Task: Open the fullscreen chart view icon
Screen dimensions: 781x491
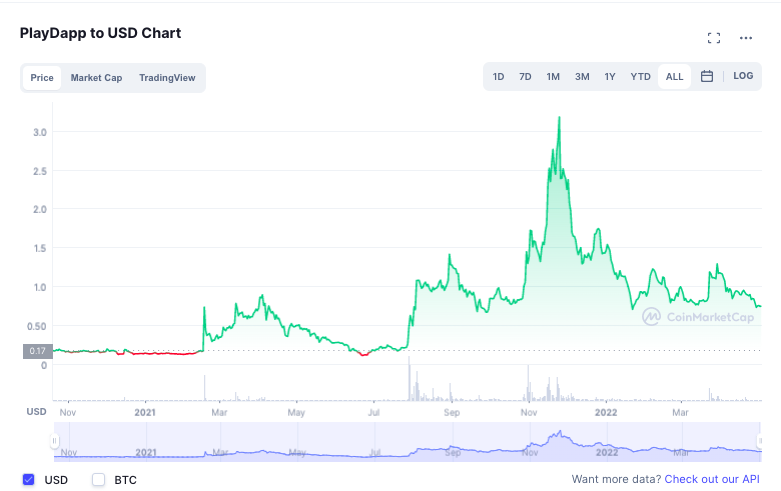Action: pyautogui.click(x=714, y=38)
